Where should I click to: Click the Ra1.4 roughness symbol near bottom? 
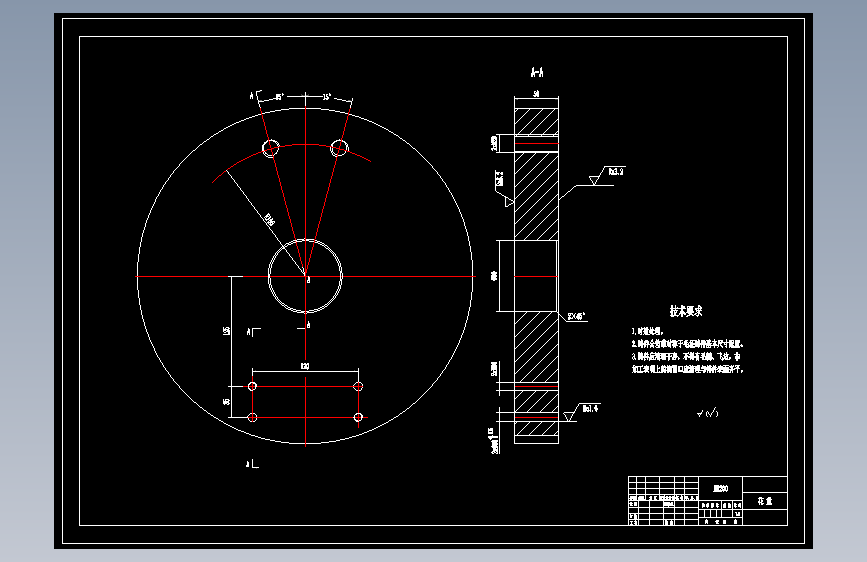583,412
